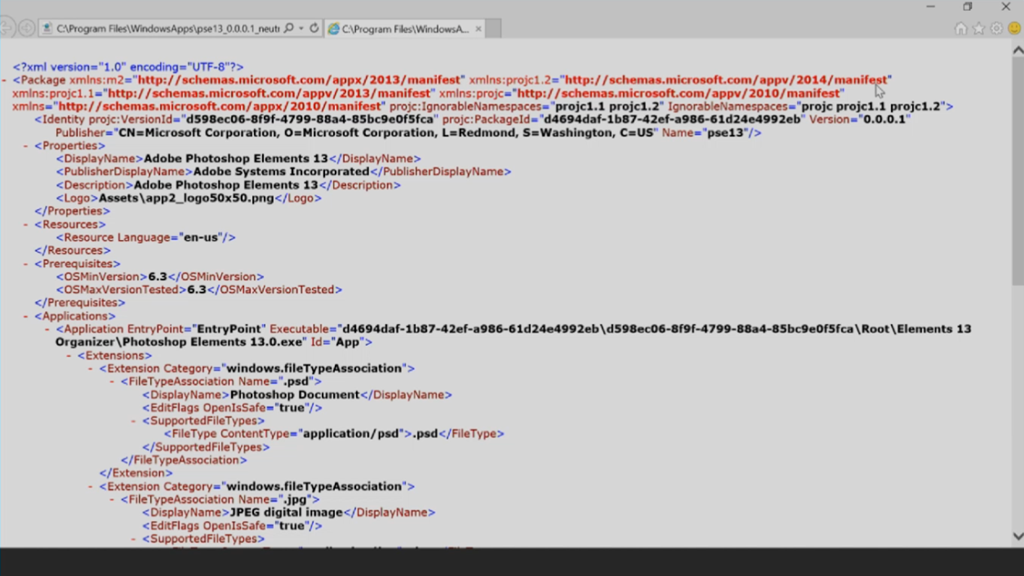
Task: Click the address bar path text field
Action: point(168,29)
